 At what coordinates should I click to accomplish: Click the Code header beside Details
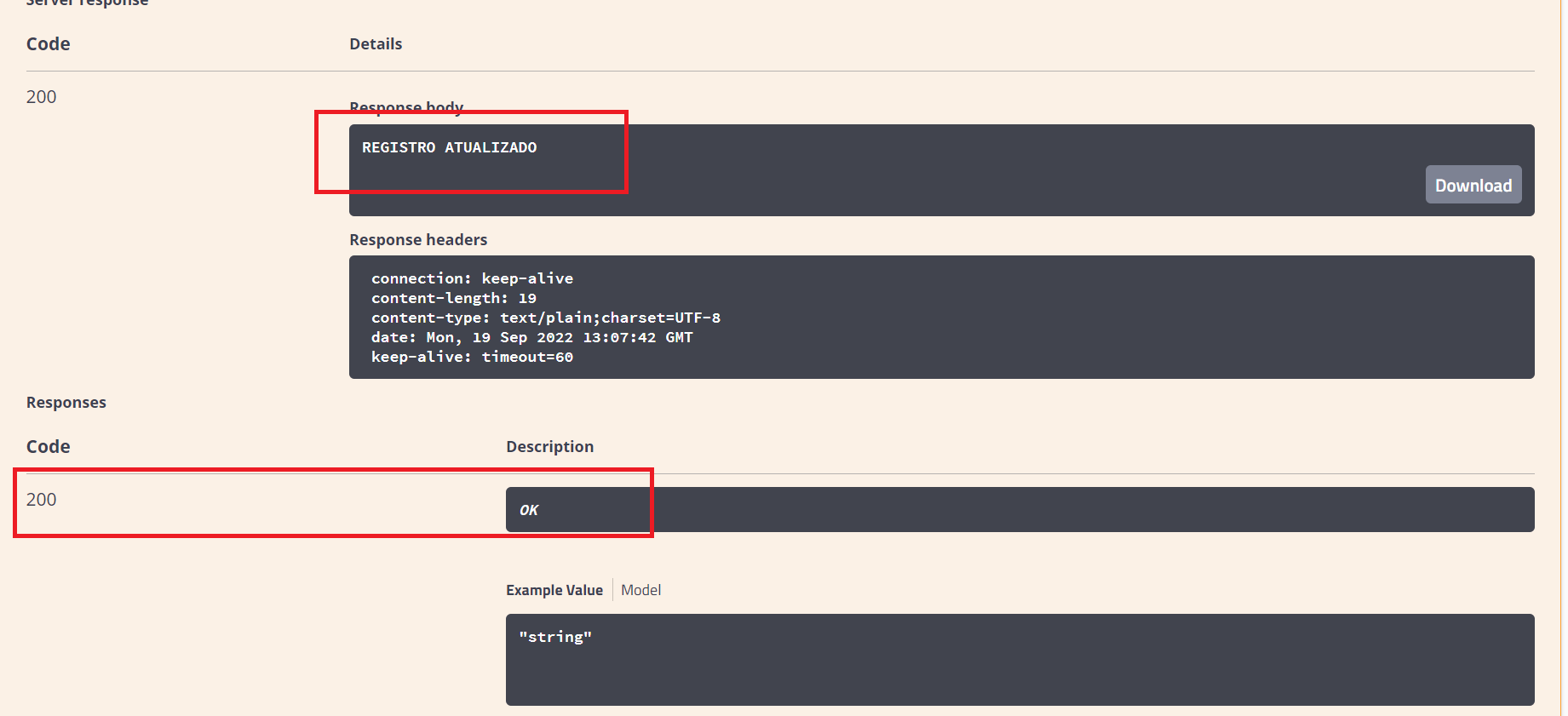49,44
